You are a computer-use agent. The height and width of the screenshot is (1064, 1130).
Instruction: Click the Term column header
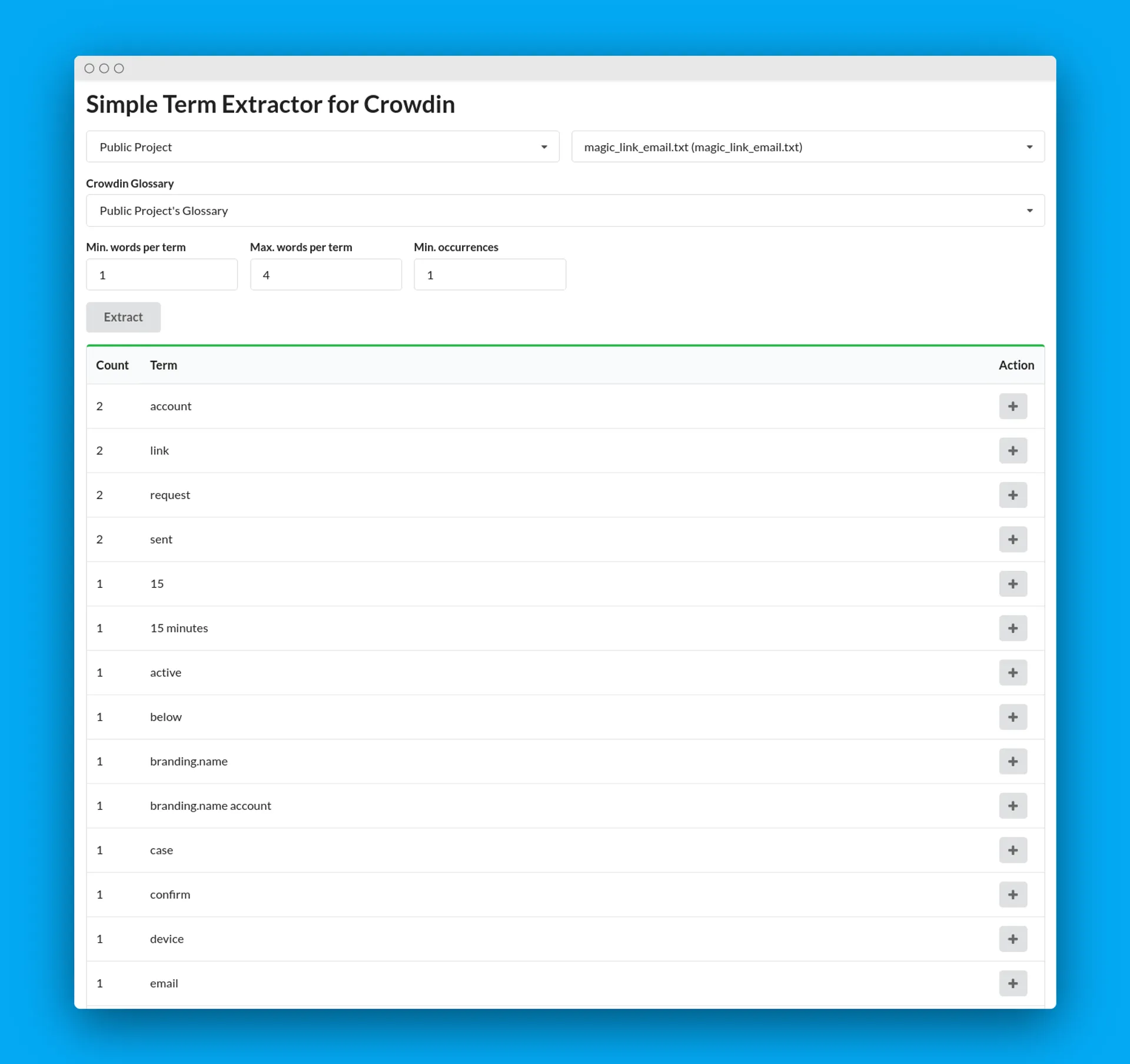click(x=163, y=365)
